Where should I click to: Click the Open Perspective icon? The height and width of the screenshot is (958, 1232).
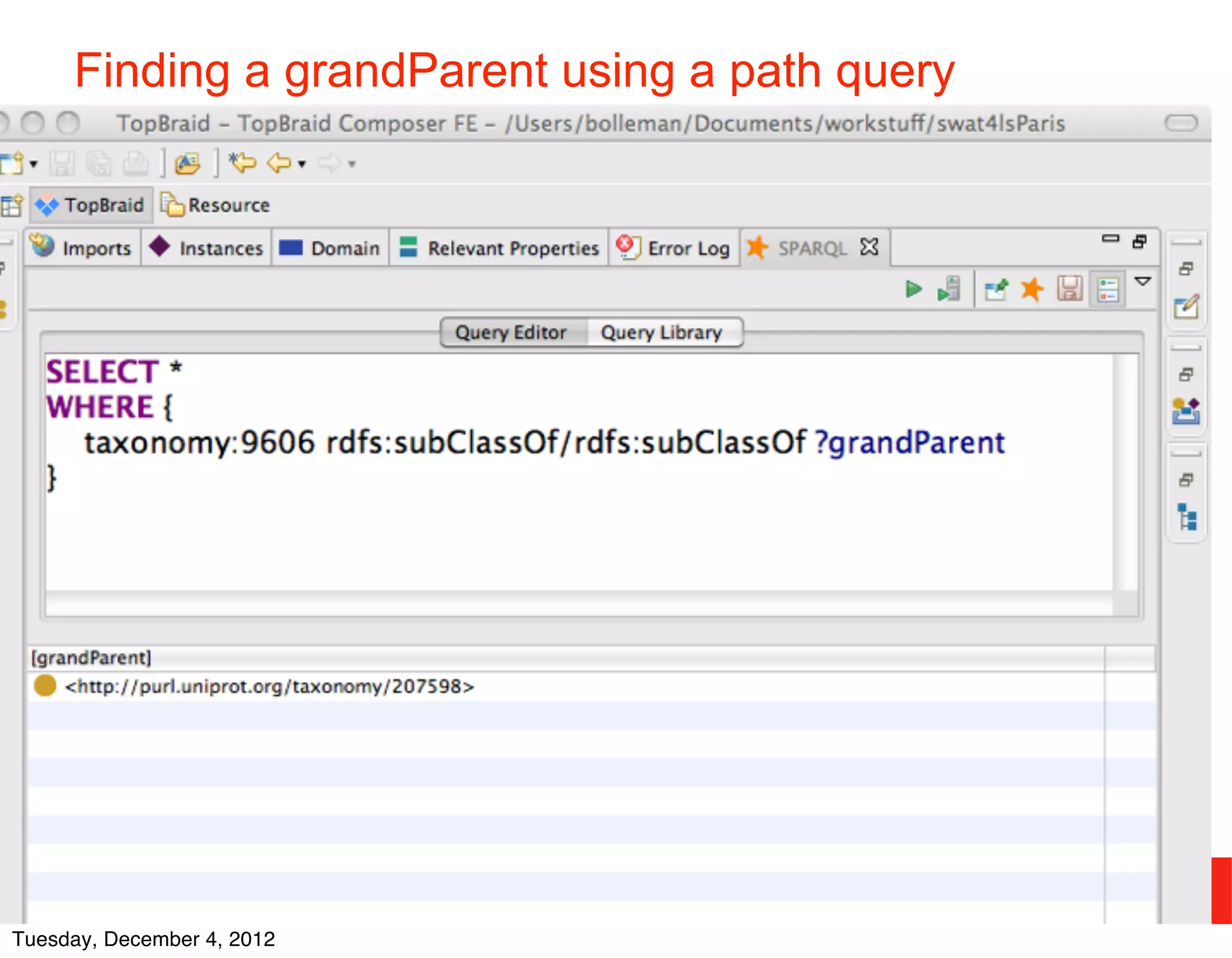tap(11, 205)
